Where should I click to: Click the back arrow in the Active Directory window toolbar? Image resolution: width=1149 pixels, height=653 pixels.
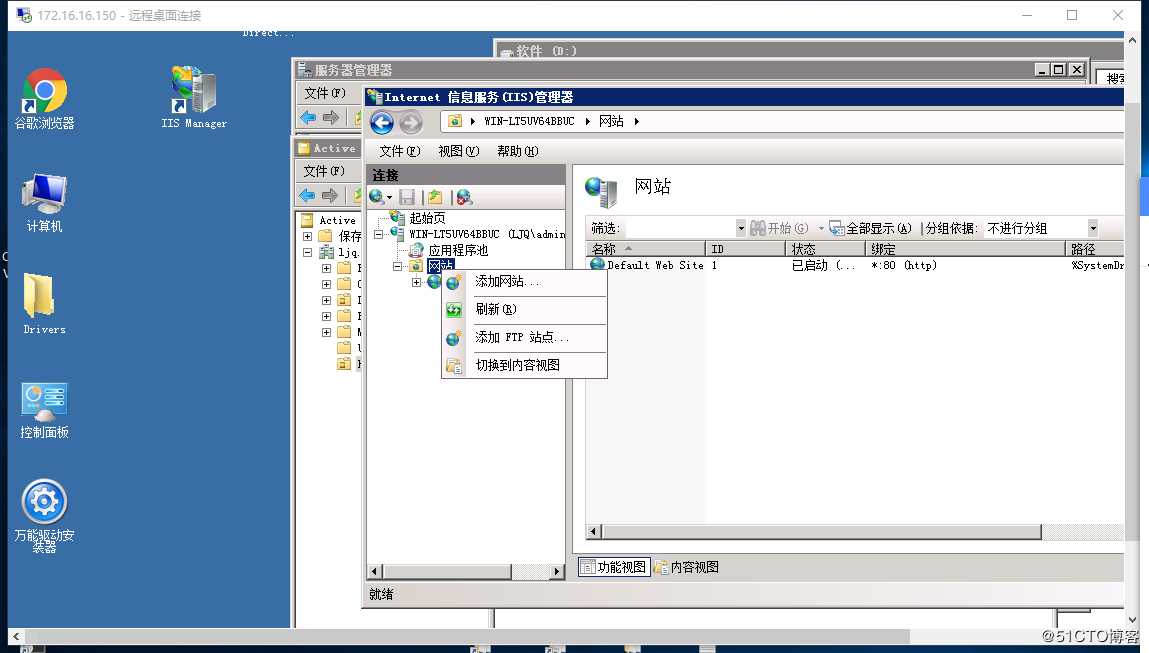tap(307, 195)
